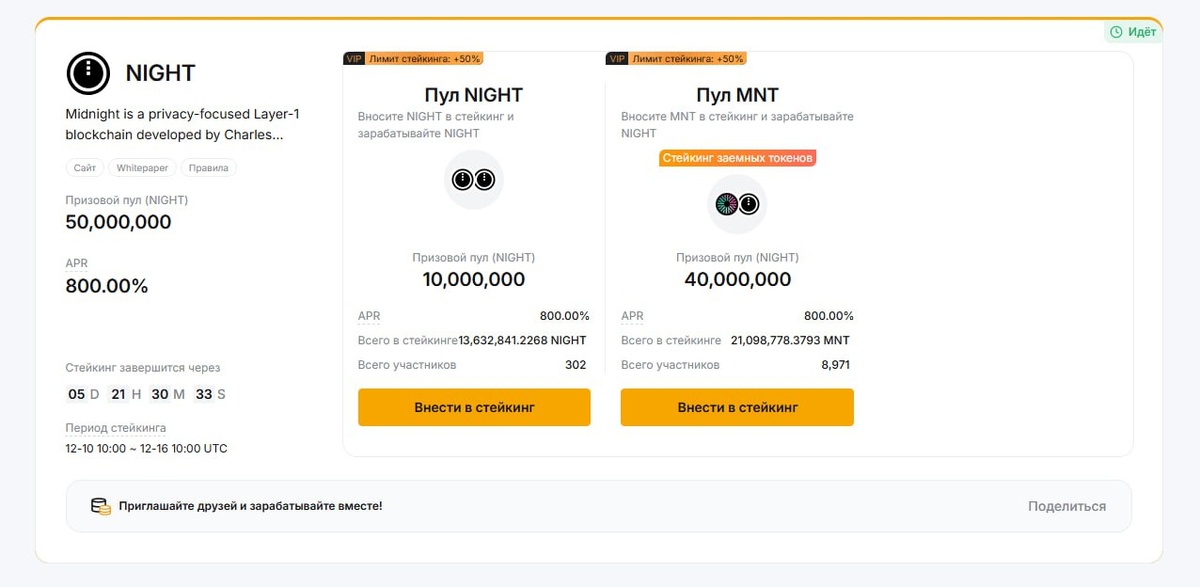Click the Пул NIGHT title

coord(473,96)
